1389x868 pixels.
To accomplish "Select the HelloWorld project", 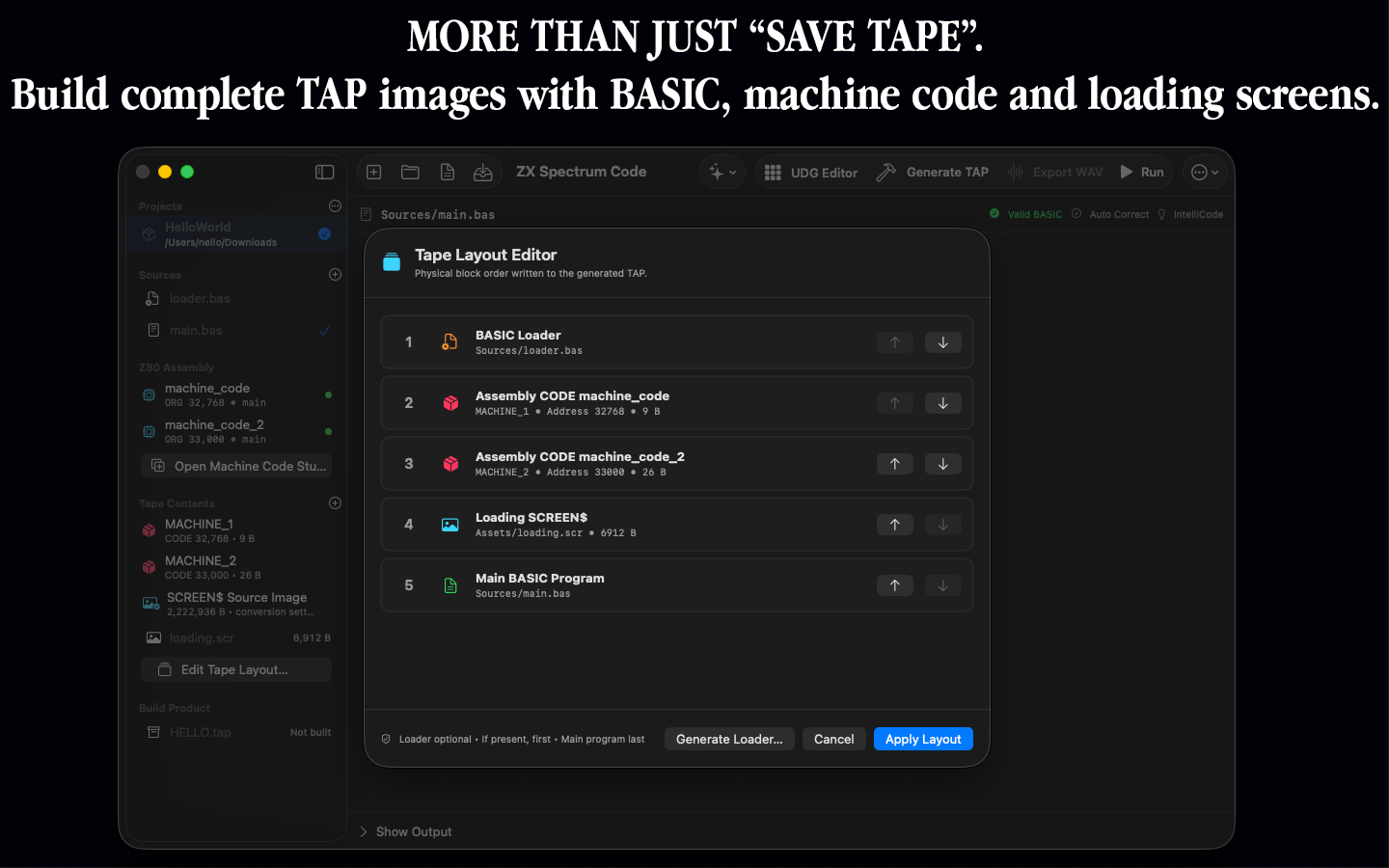I will pyautogui.click(x=236, y=233).
